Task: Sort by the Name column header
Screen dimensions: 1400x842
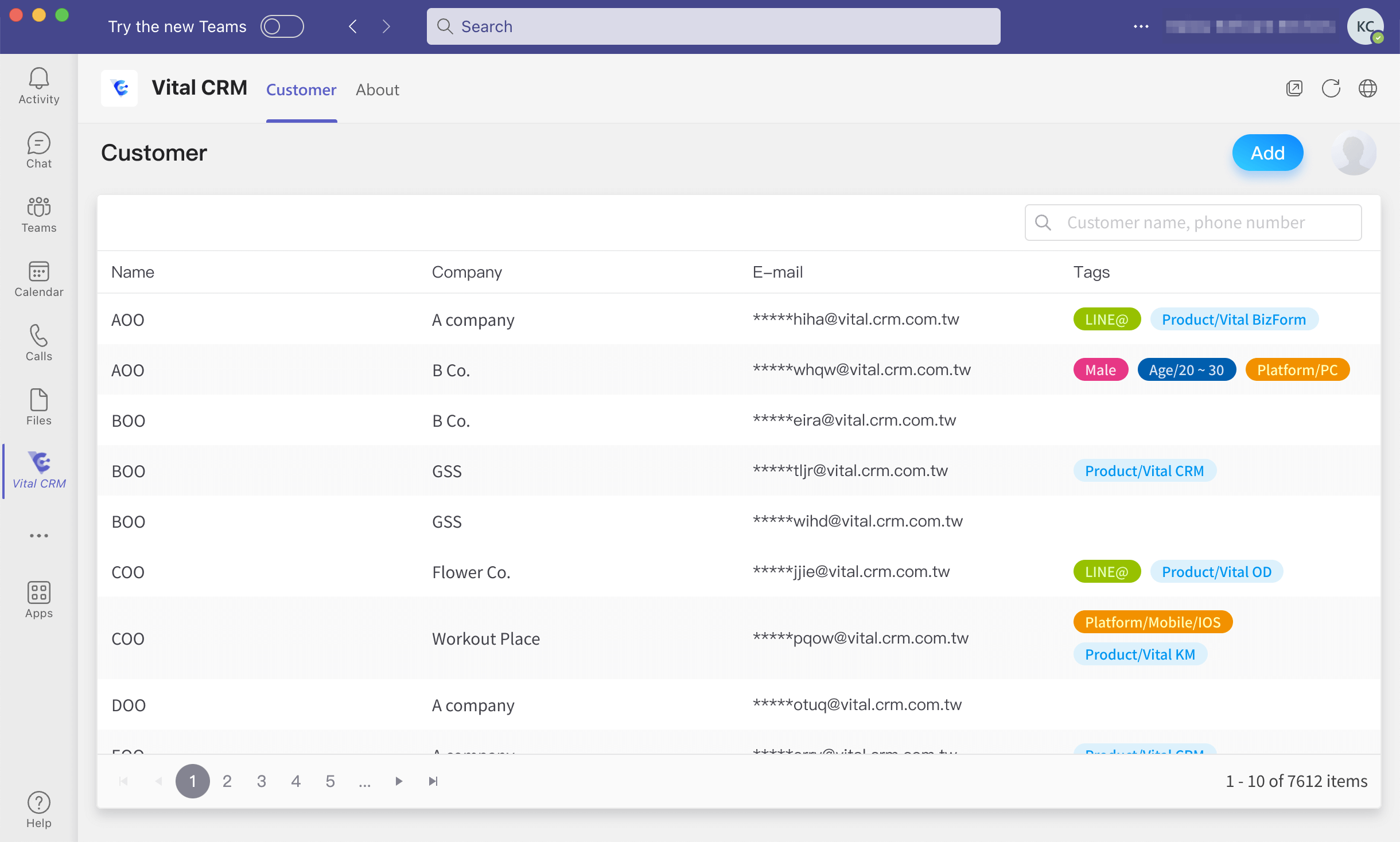Action: [133, 272]
